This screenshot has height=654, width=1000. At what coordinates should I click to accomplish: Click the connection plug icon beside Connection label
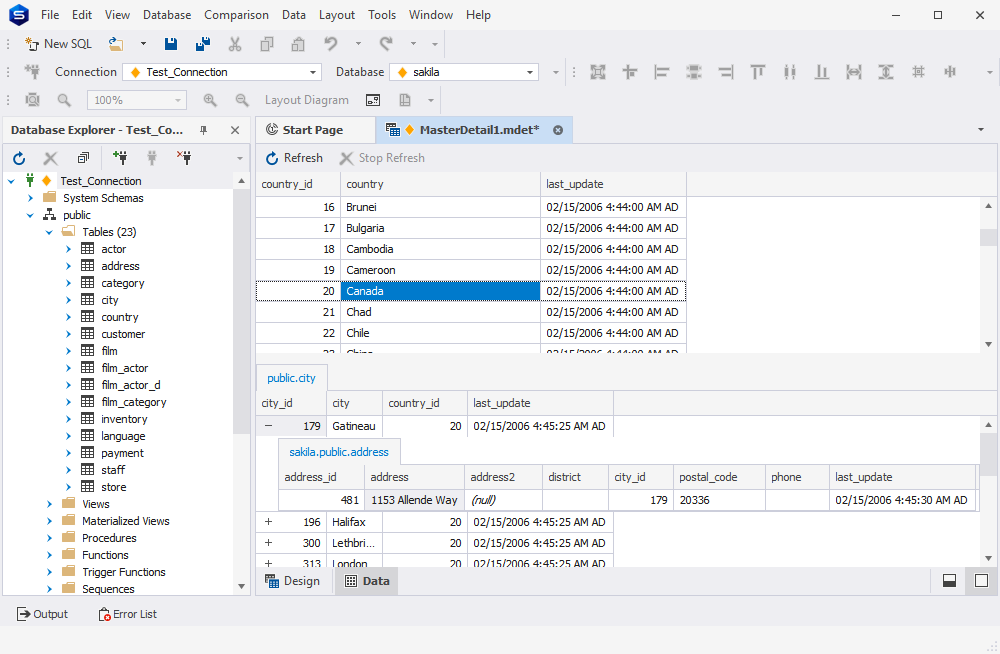pos(32,71)
